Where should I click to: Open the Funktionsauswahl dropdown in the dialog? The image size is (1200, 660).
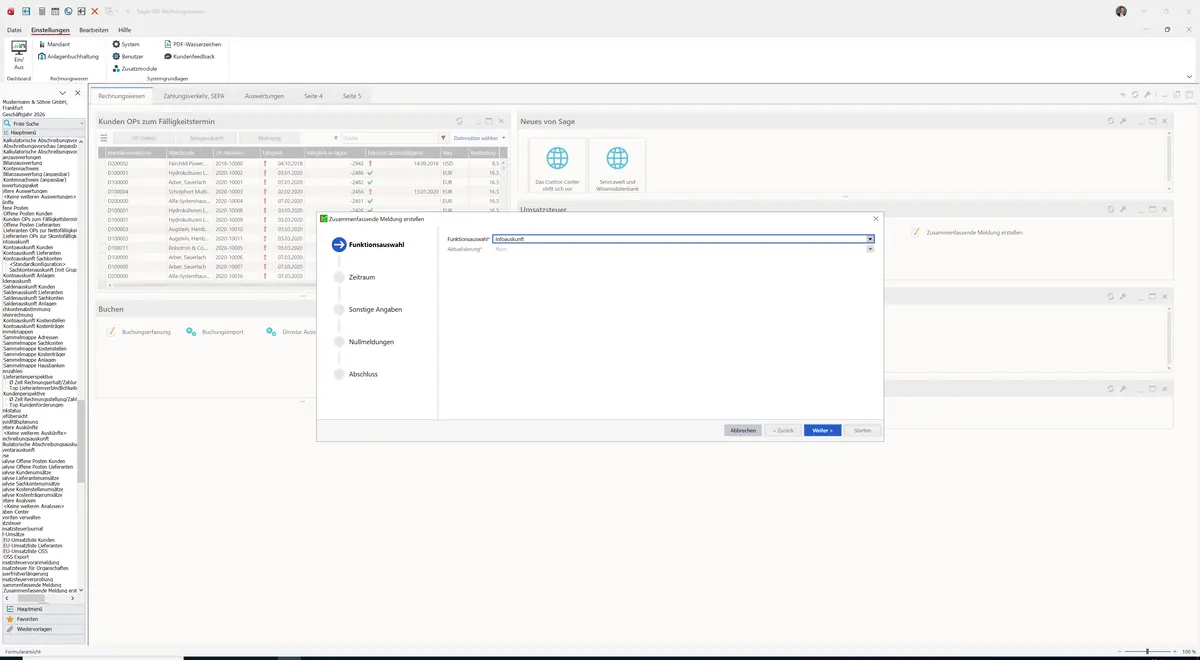coord(870,239)
